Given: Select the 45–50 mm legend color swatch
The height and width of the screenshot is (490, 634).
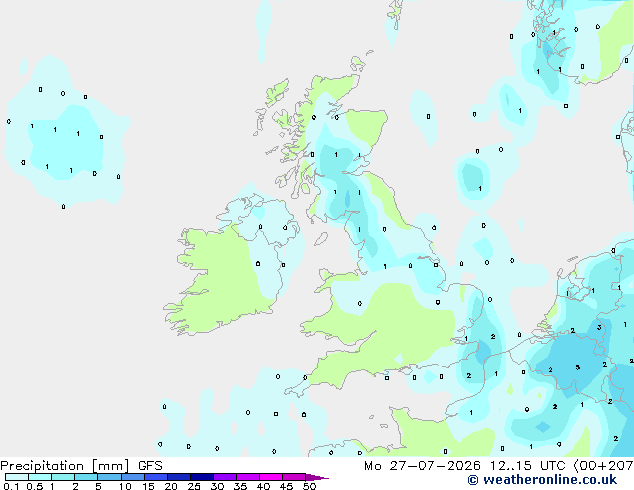Looking at the screenshot, I should pos(294,477).
